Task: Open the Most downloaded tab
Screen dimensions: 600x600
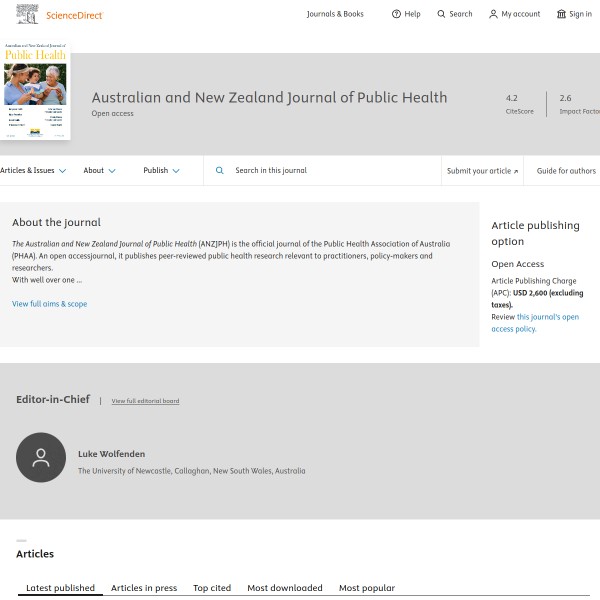Action: coord(285,588)
